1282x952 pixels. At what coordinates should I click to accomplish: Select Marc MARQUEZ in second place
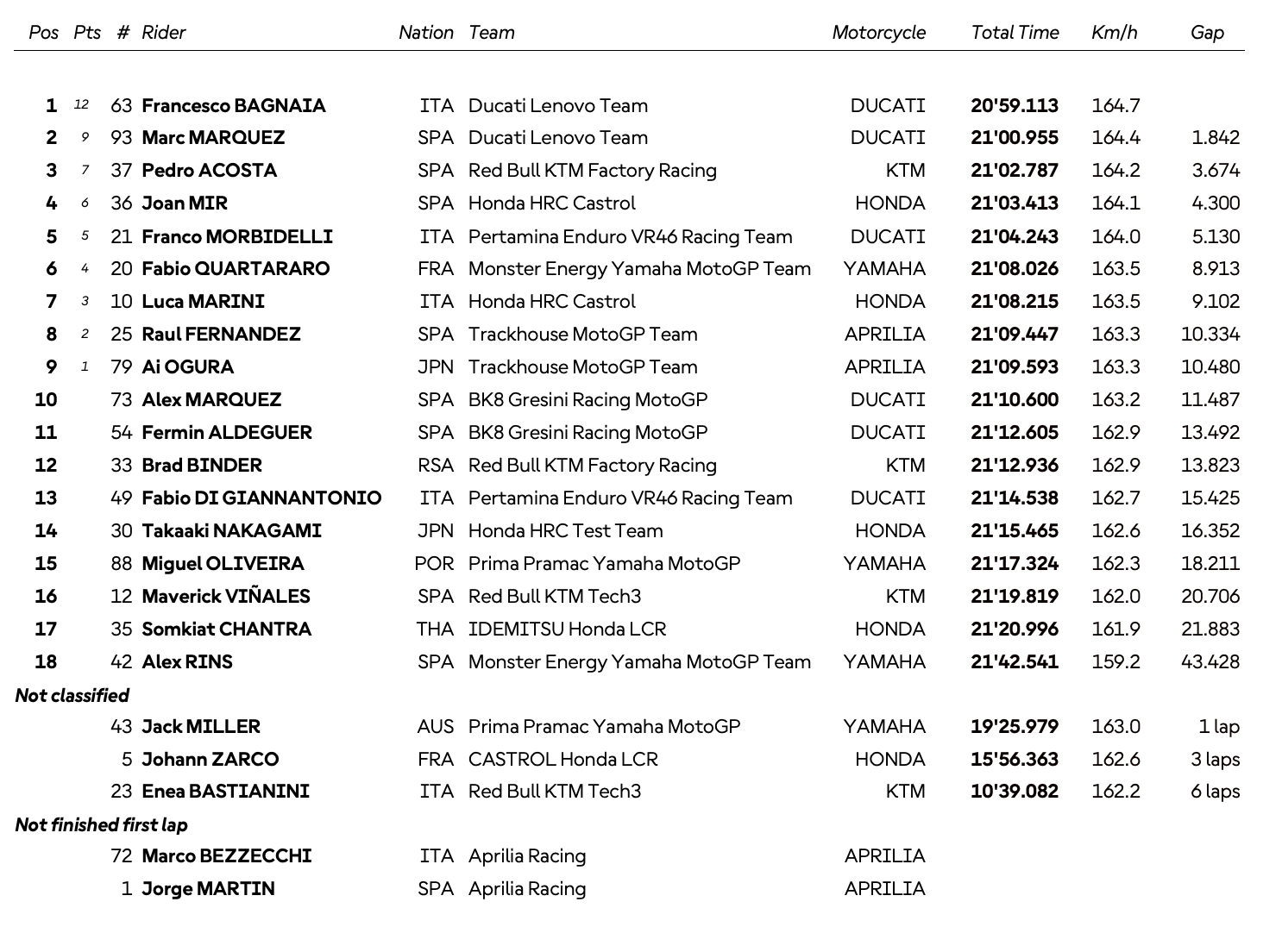213,138
